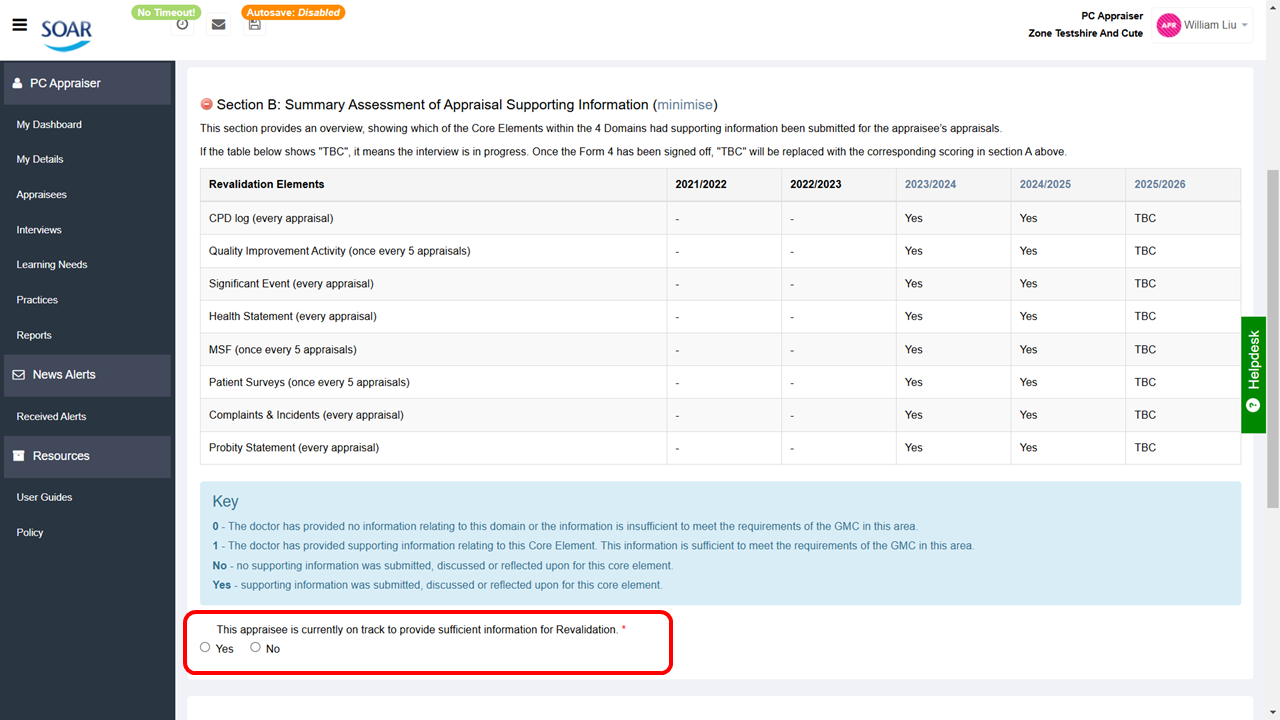Click Complaints & Incidents row label

tap(306, 415)
